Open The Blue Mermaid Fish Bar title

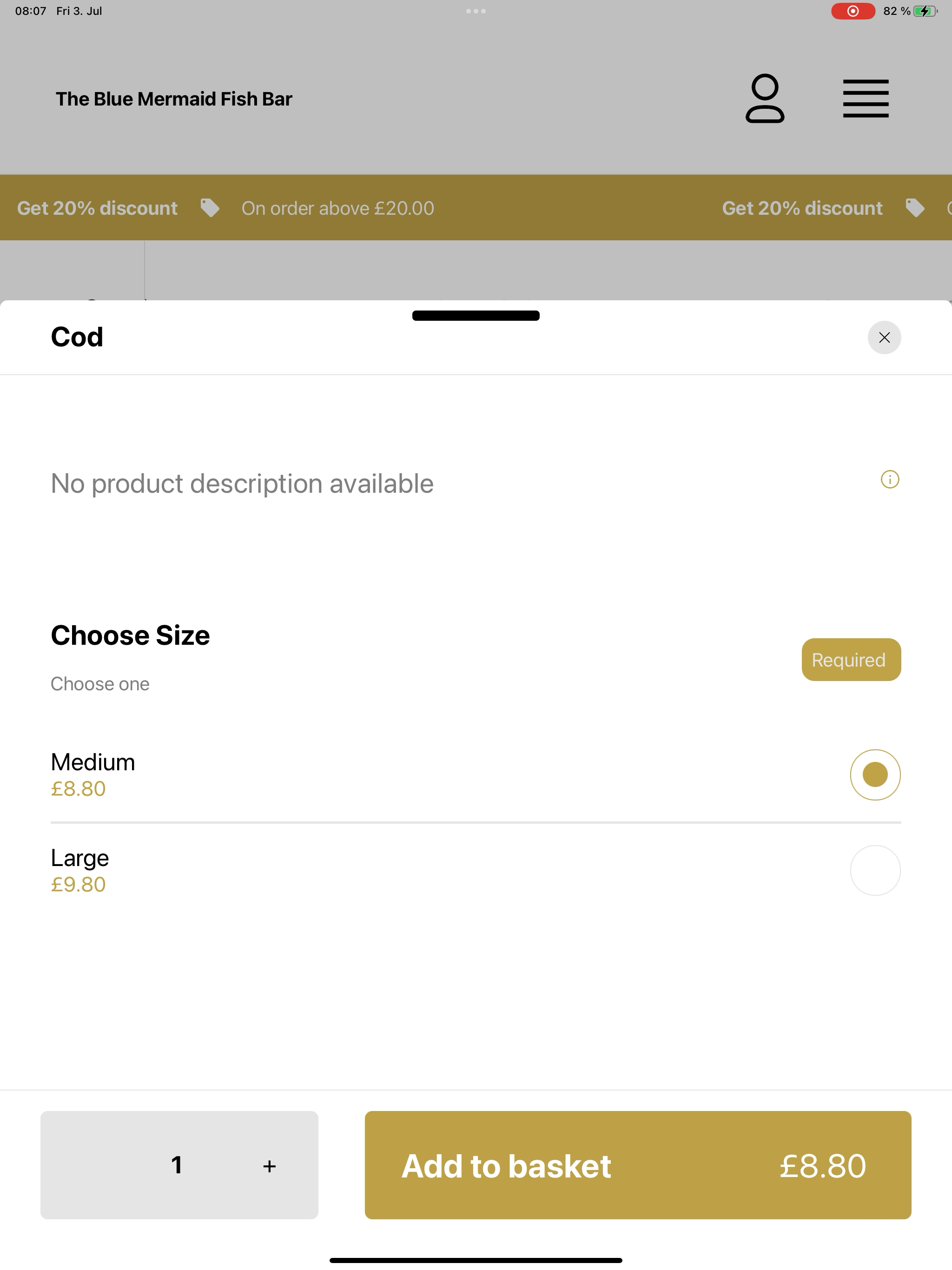pos(174,99)
